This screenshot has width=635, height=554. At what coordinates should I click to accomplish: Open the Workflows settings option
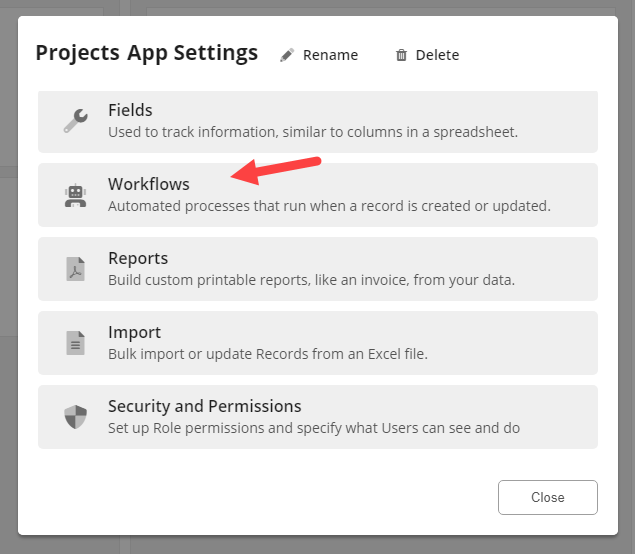tap(318, 195)
